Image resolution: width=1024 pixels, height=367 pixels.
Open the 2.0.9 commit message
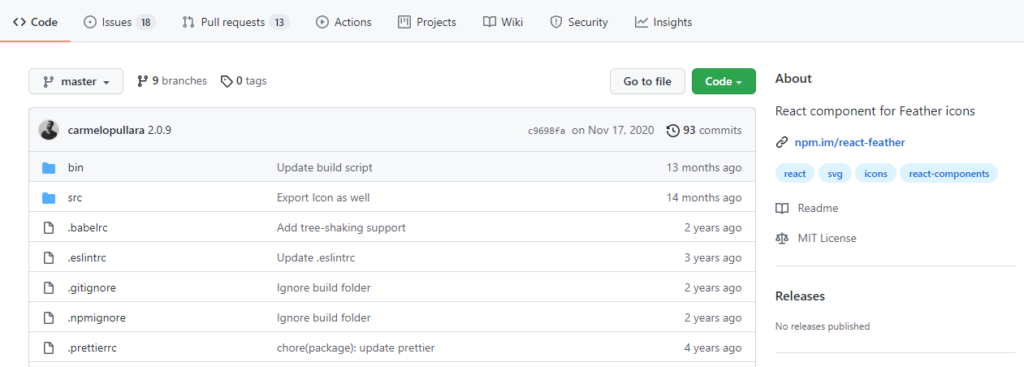pyautogui.click(x=159, y=130)
